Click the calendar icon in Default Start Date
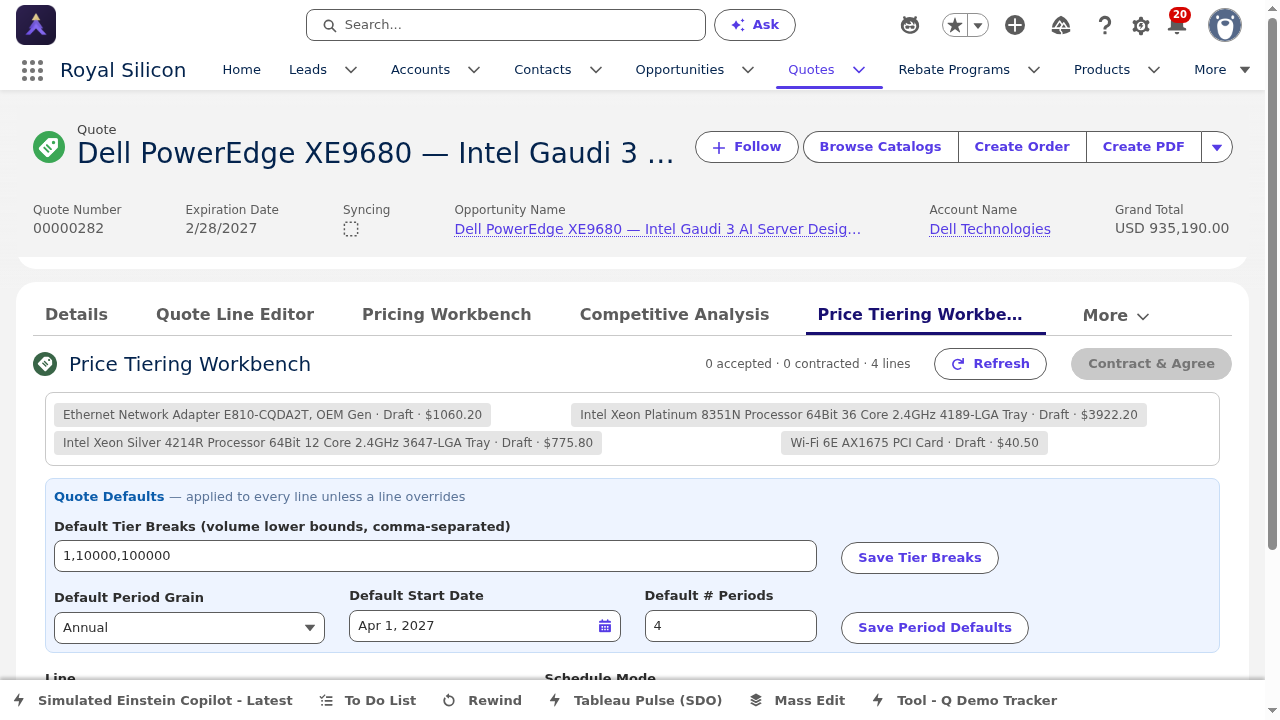The height and width of the screenshot is (720, 1280). (605, 626)
